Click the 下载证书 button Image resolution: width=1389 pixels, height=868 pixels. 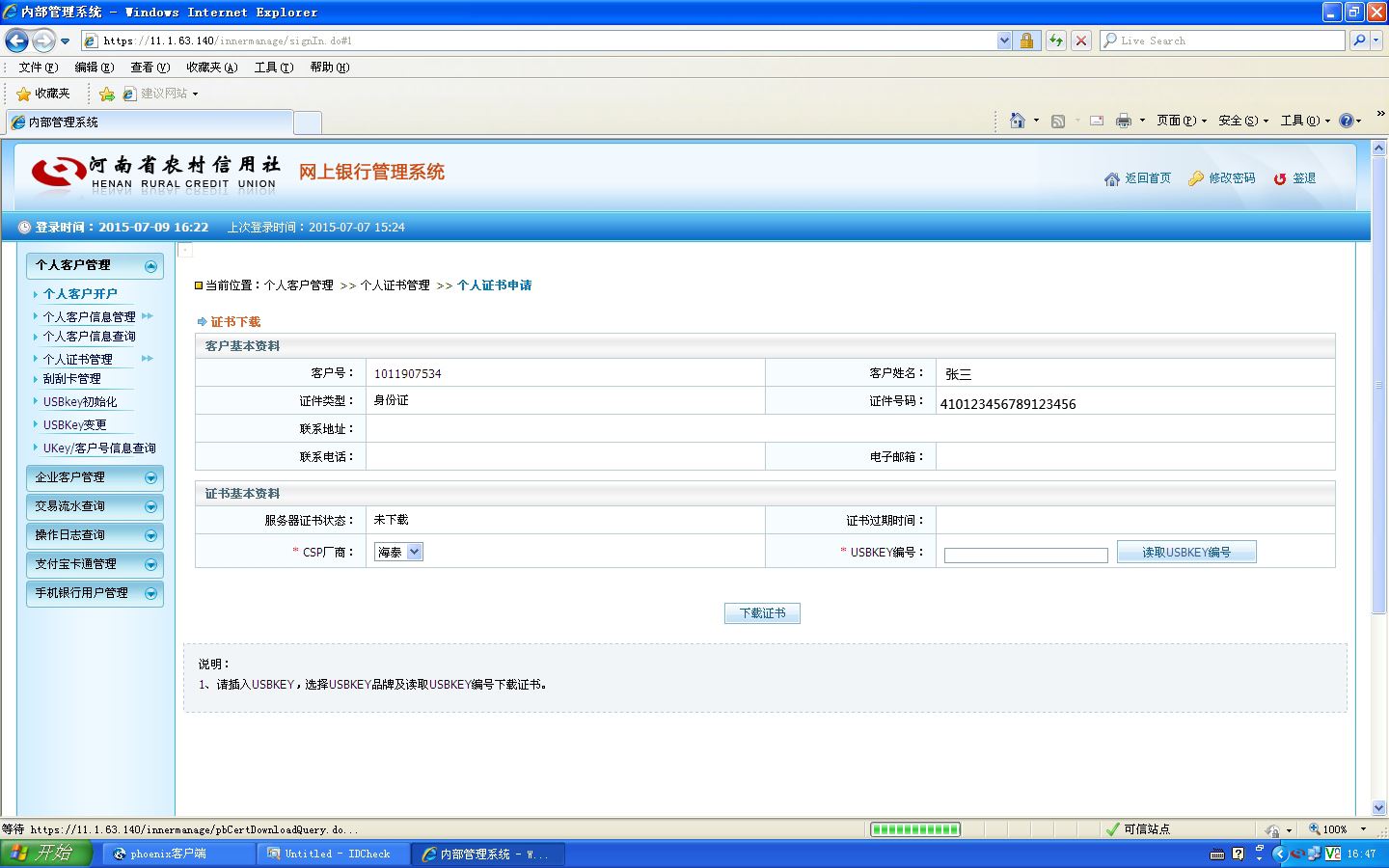tap(762, 613)
